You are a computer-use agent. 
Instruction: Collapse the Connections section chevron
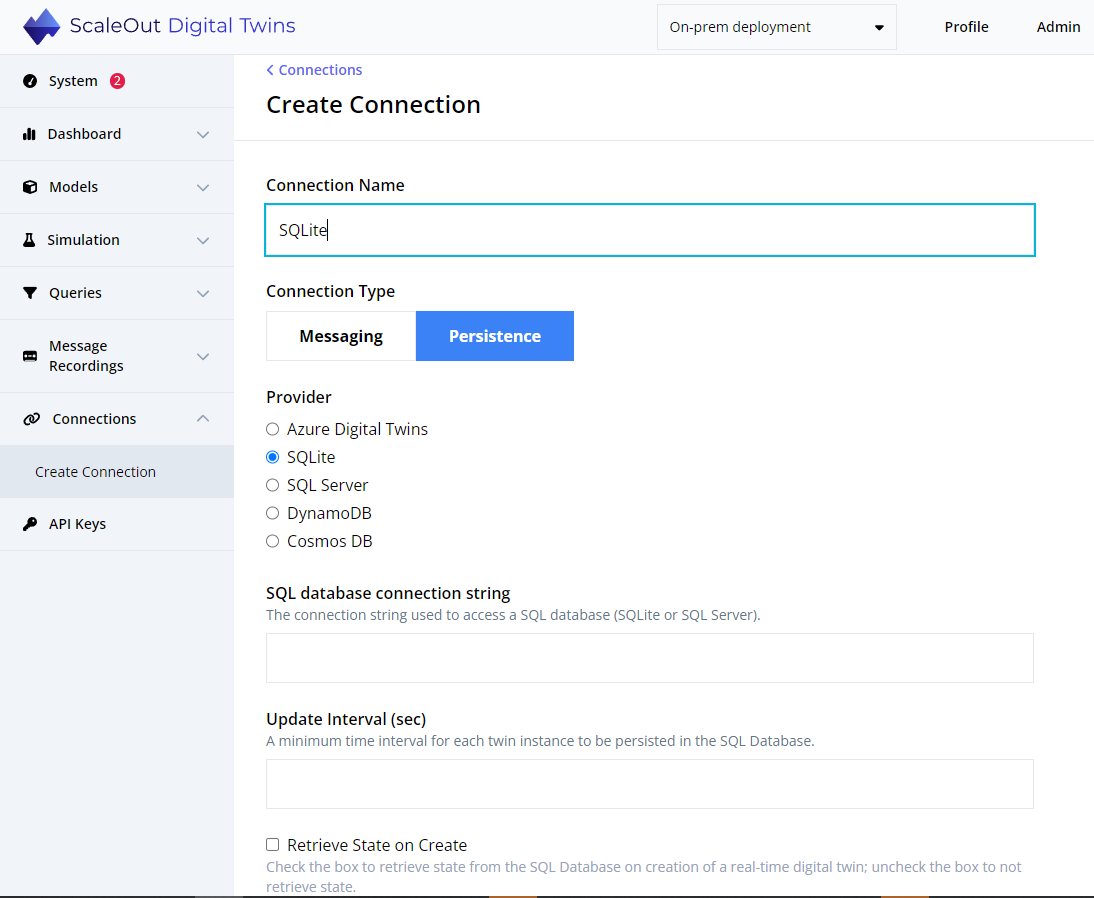203,419
